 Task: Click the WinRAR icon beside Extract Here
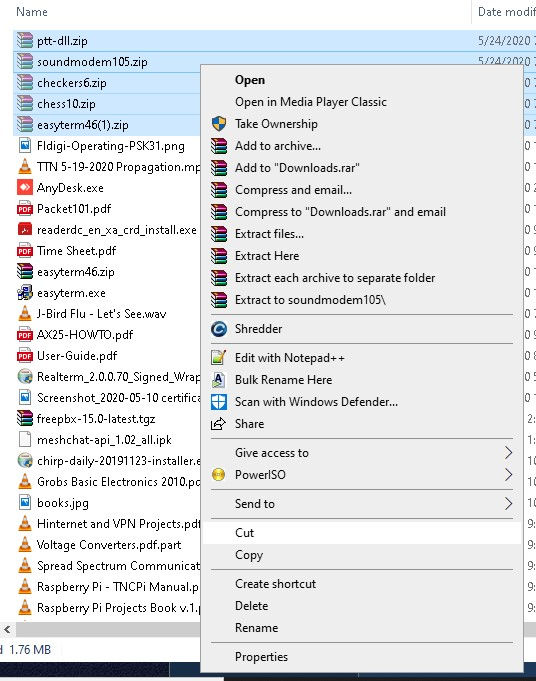(x=219, y=256)
